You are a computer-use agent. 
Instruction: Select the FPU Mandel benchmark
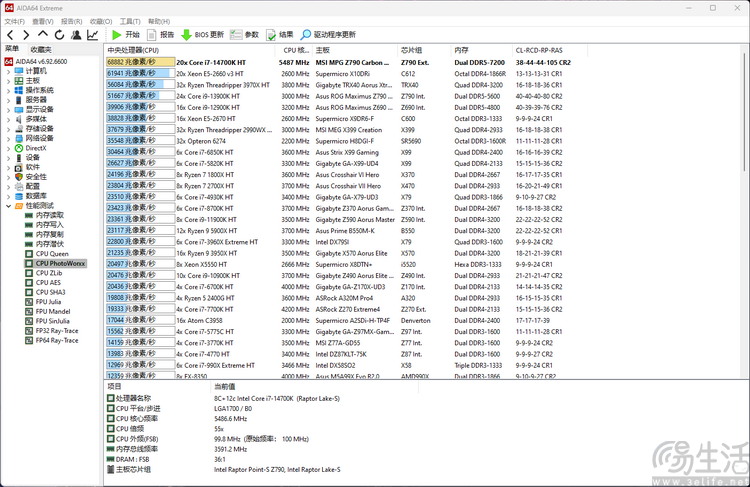pyautogui.click(x=48, y=311)
